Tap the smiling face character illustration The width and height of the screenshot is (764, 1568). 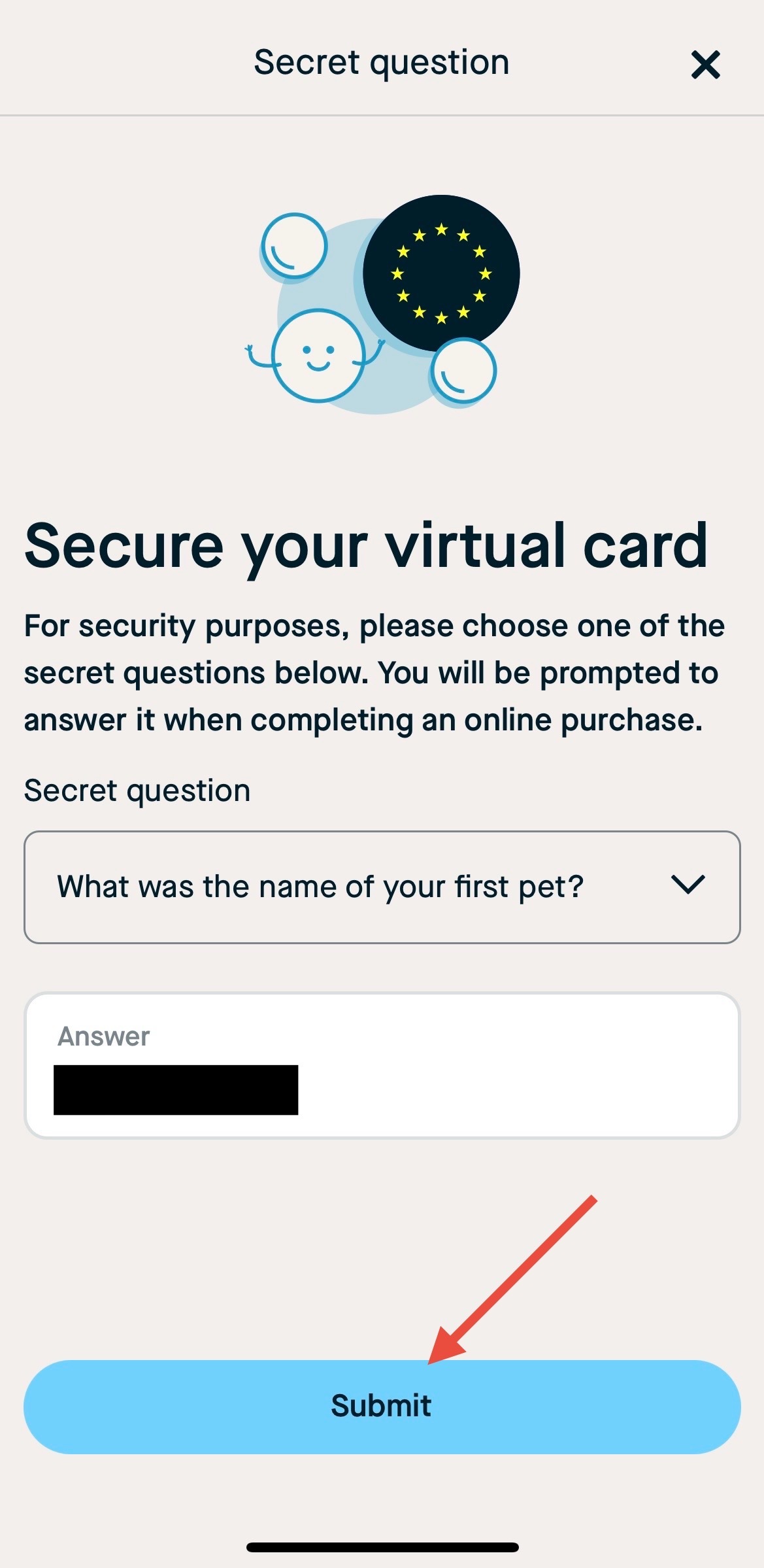[x=318, y=356]
